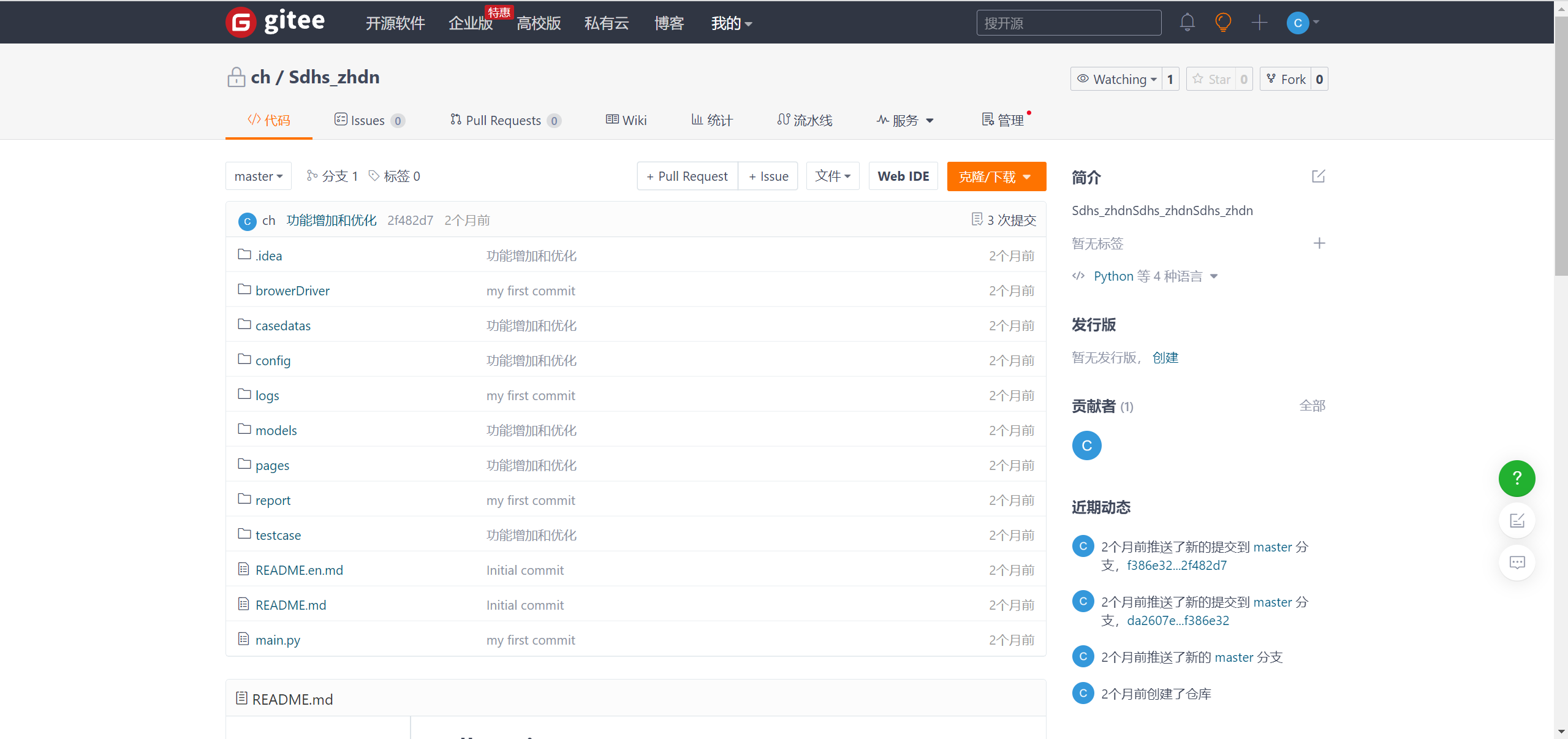Viewport: 1568px width, 739px height.
Task: Click 私有云 in the header
Action: point(607,23)
